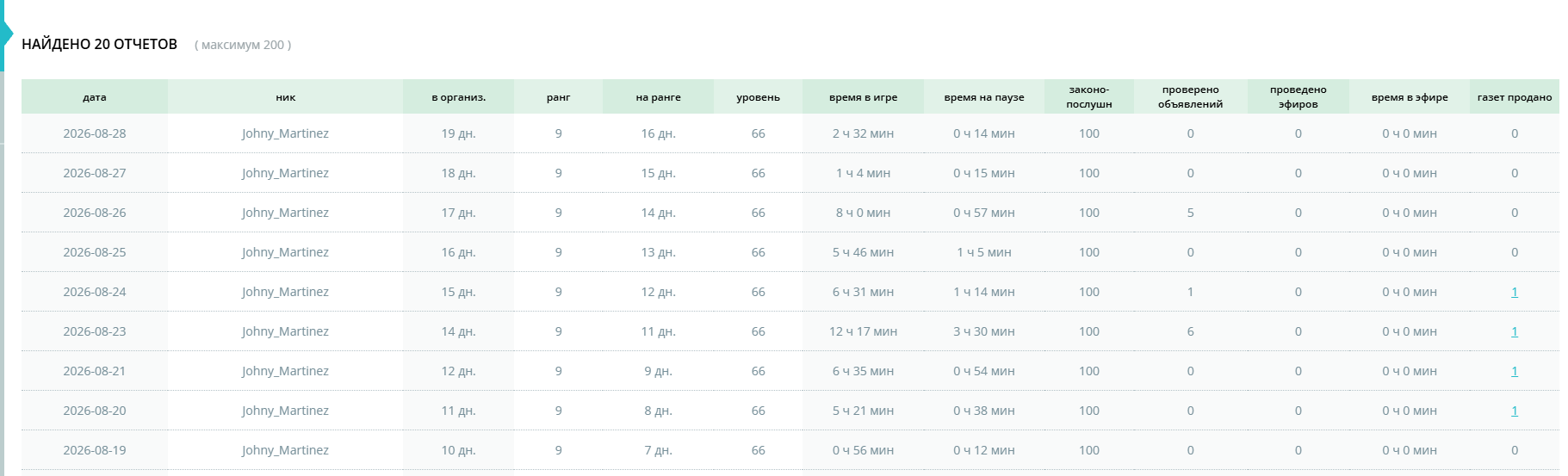The width and height of the screenshot is (1568, 476).
Task: Click law-abiding value 100 for 2026-08-21
Action: coord(1089,371)
